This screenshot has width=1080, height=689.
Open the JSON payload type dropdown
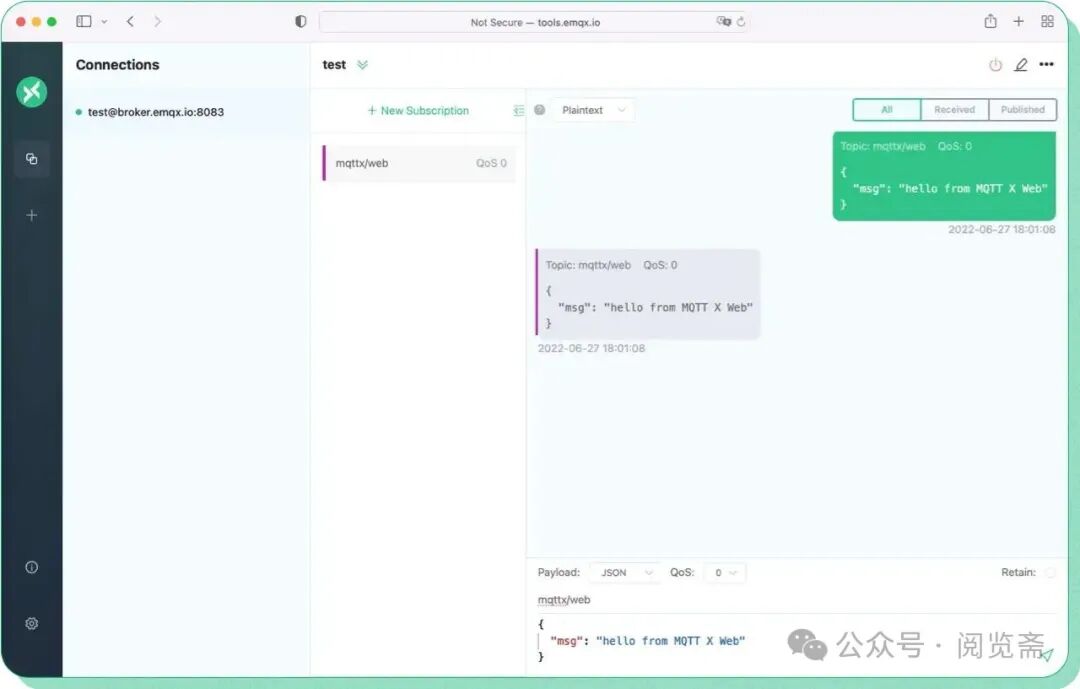624,572
